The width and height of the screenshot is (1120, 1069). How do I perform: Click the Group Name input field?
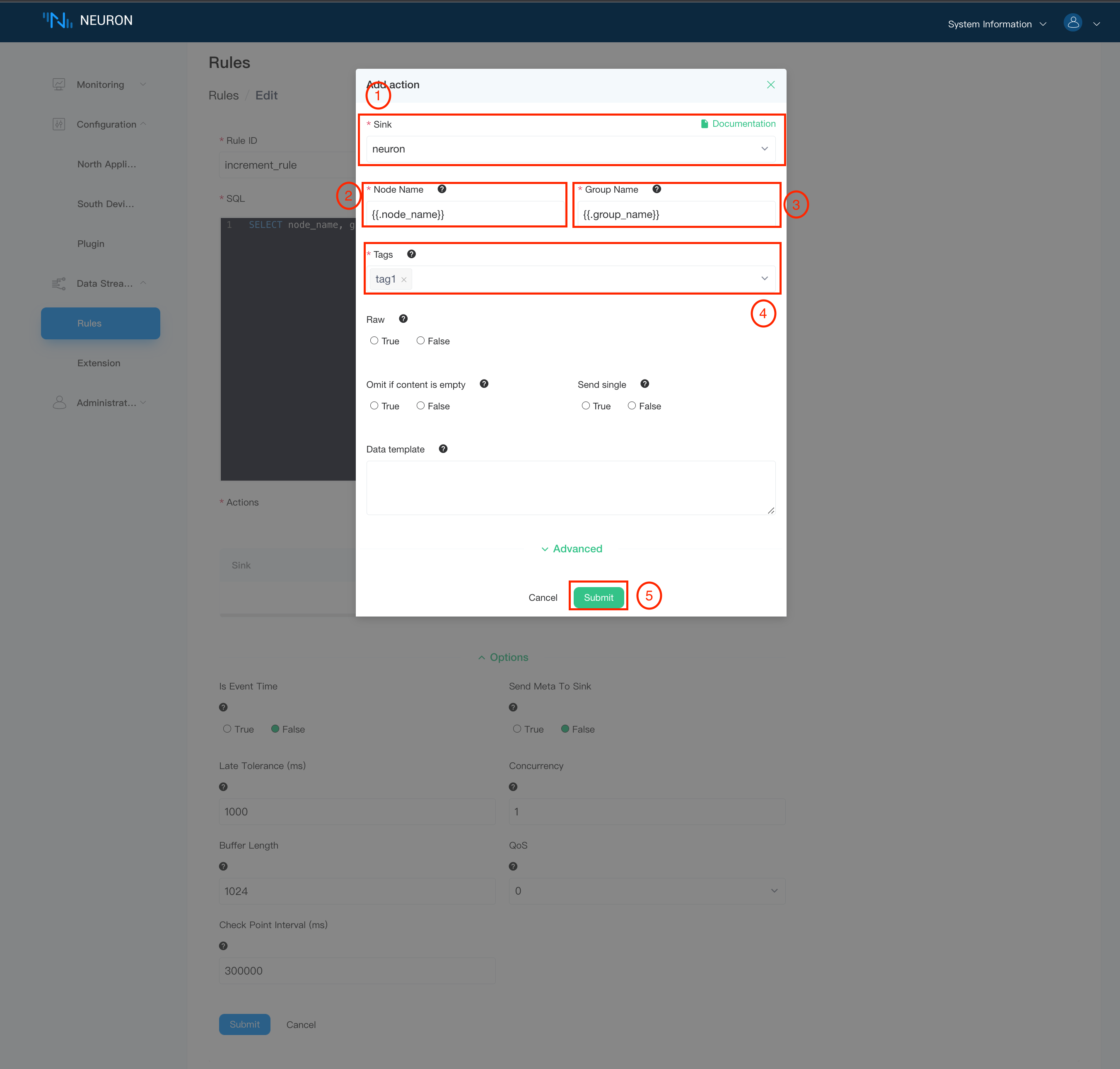click(x=677, y=214)
